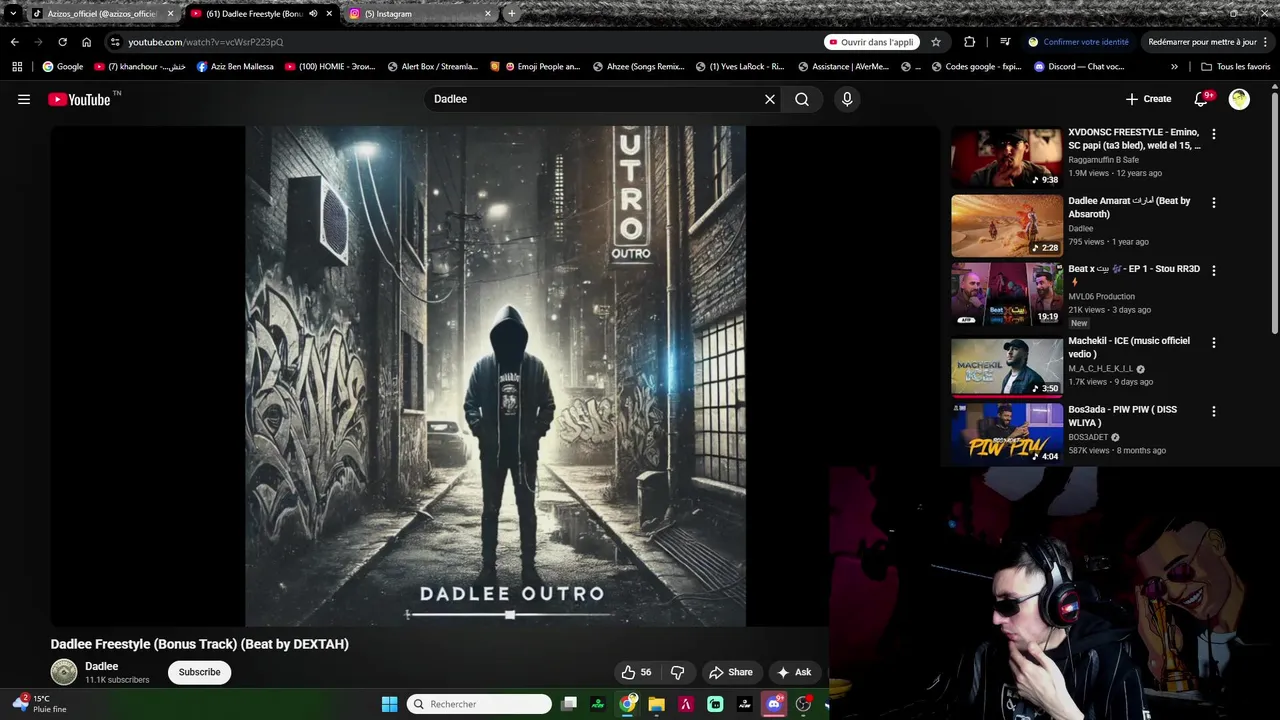Like the Dadlee Freestyle video
This screenshot has height=720, width=1280.
point(636,672)
